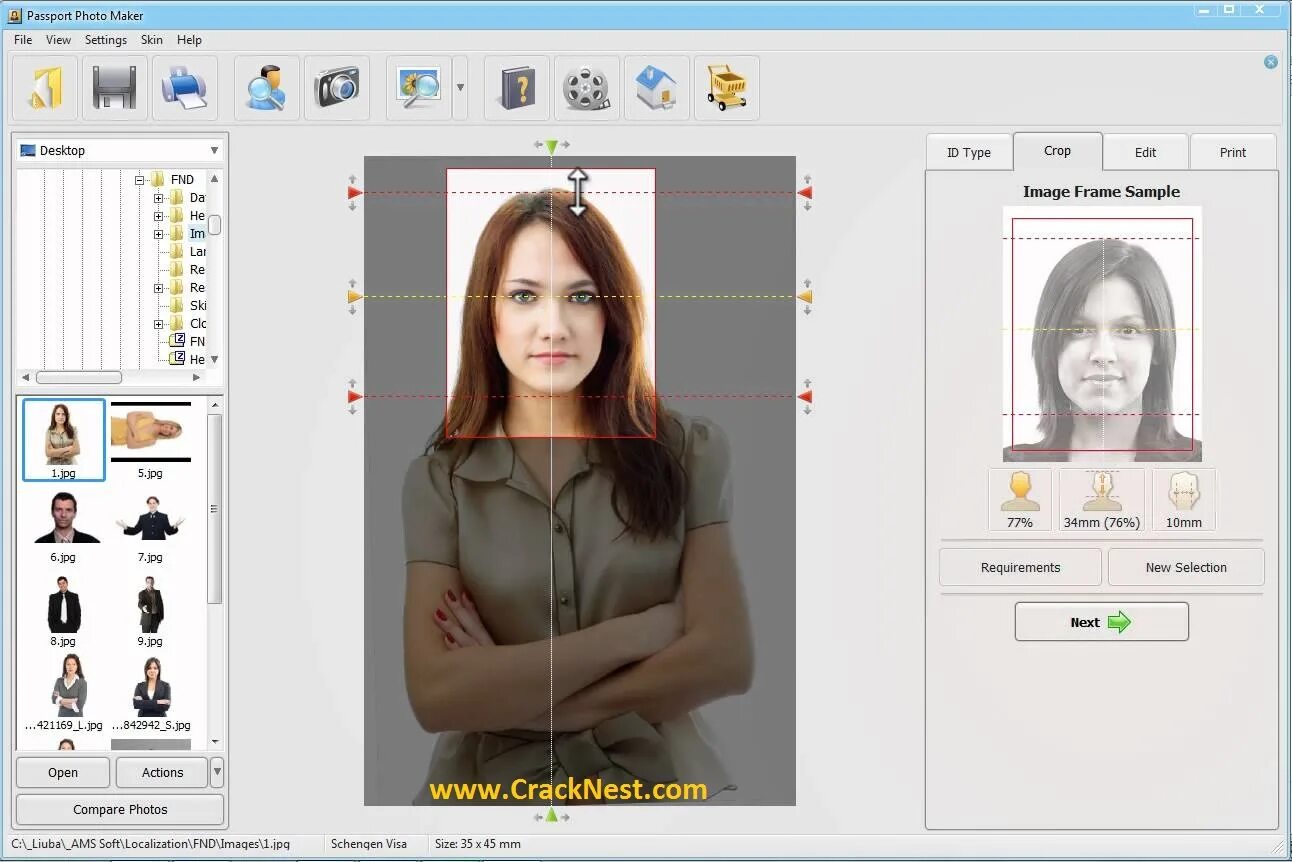Click the left red marker of top head line
The width and height of the screenshot is (1292, 862).
pyautogui.click(x=354, y=193)
